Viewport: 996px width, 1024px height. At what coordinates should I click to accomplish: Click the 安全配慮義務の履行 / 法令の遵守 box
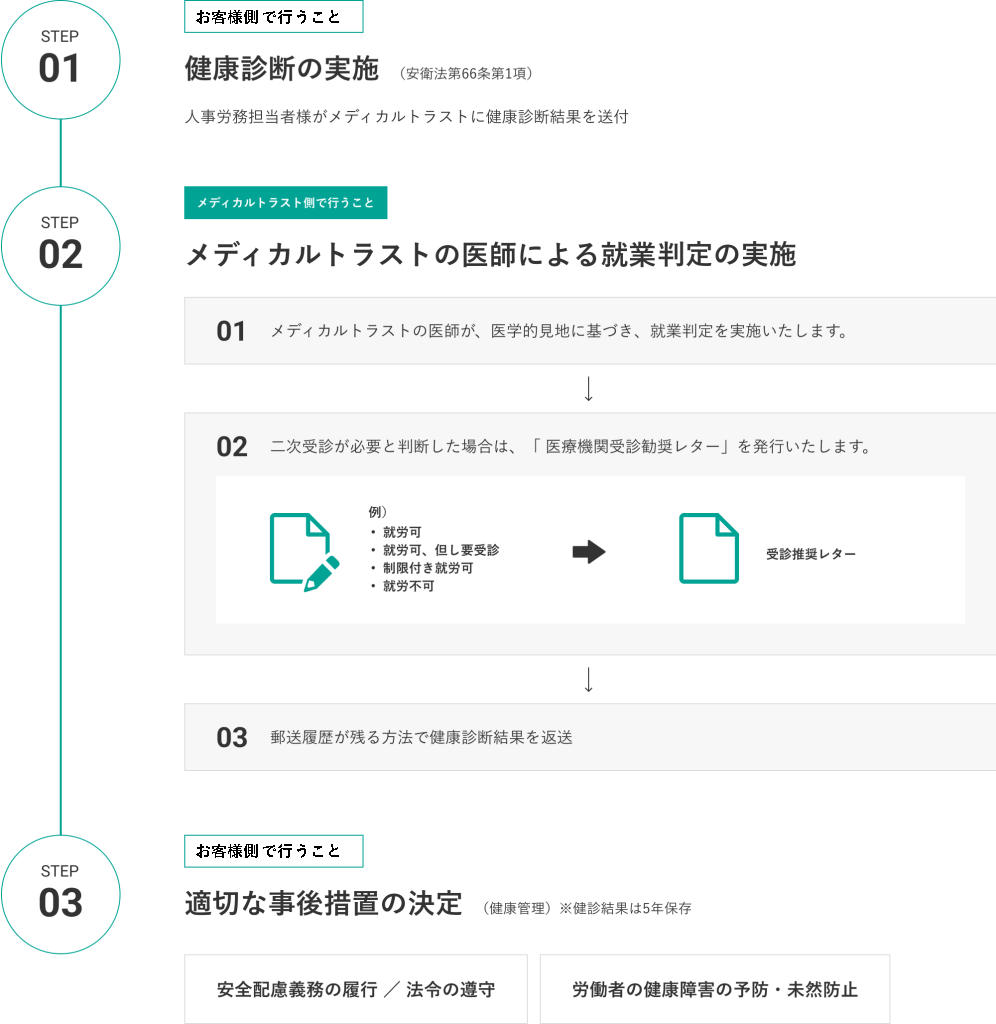click(x=356, y=989)
